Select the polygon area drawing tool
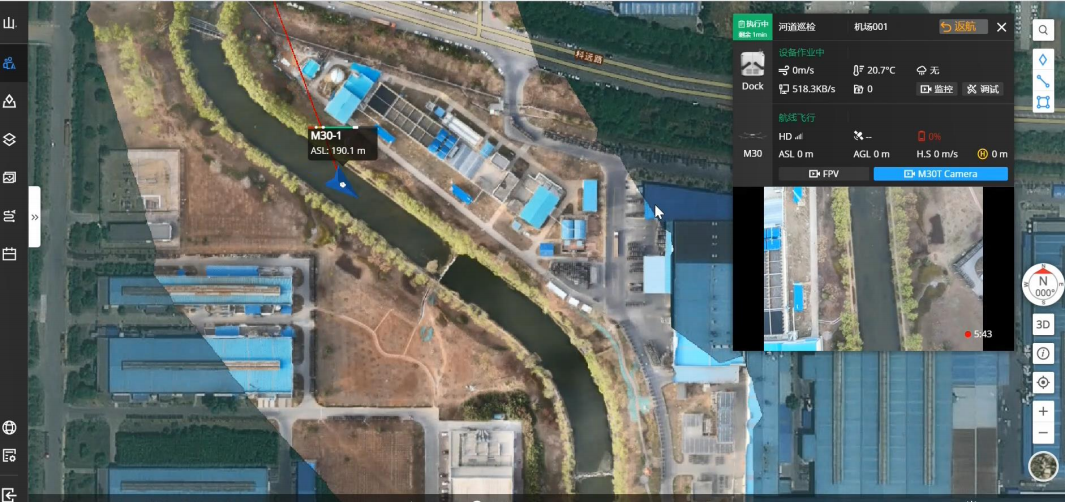1065x502 pixels. point(1043,102)
